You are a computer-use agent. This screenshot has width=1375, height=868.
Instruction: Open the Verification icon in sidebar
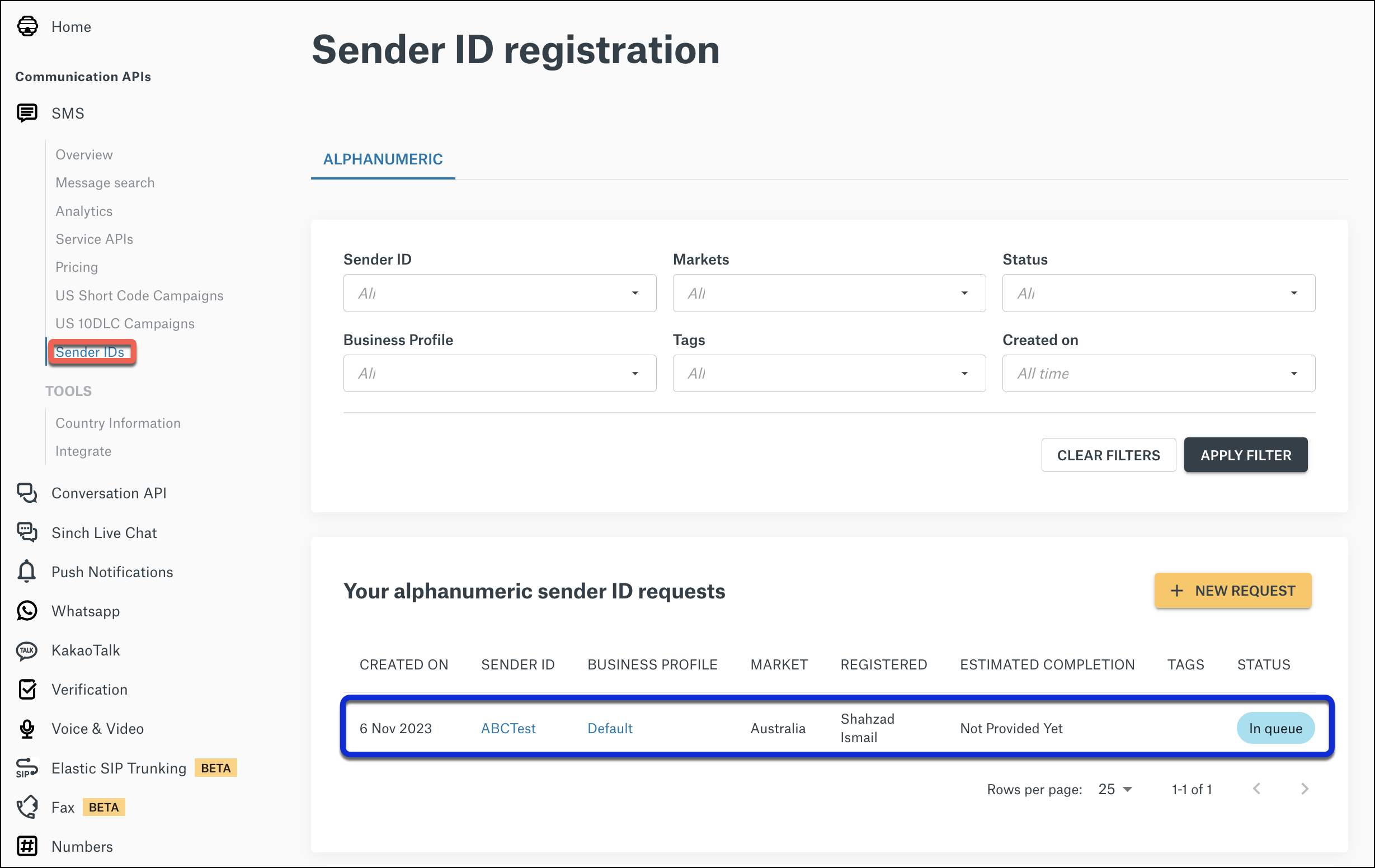(29, 689)
